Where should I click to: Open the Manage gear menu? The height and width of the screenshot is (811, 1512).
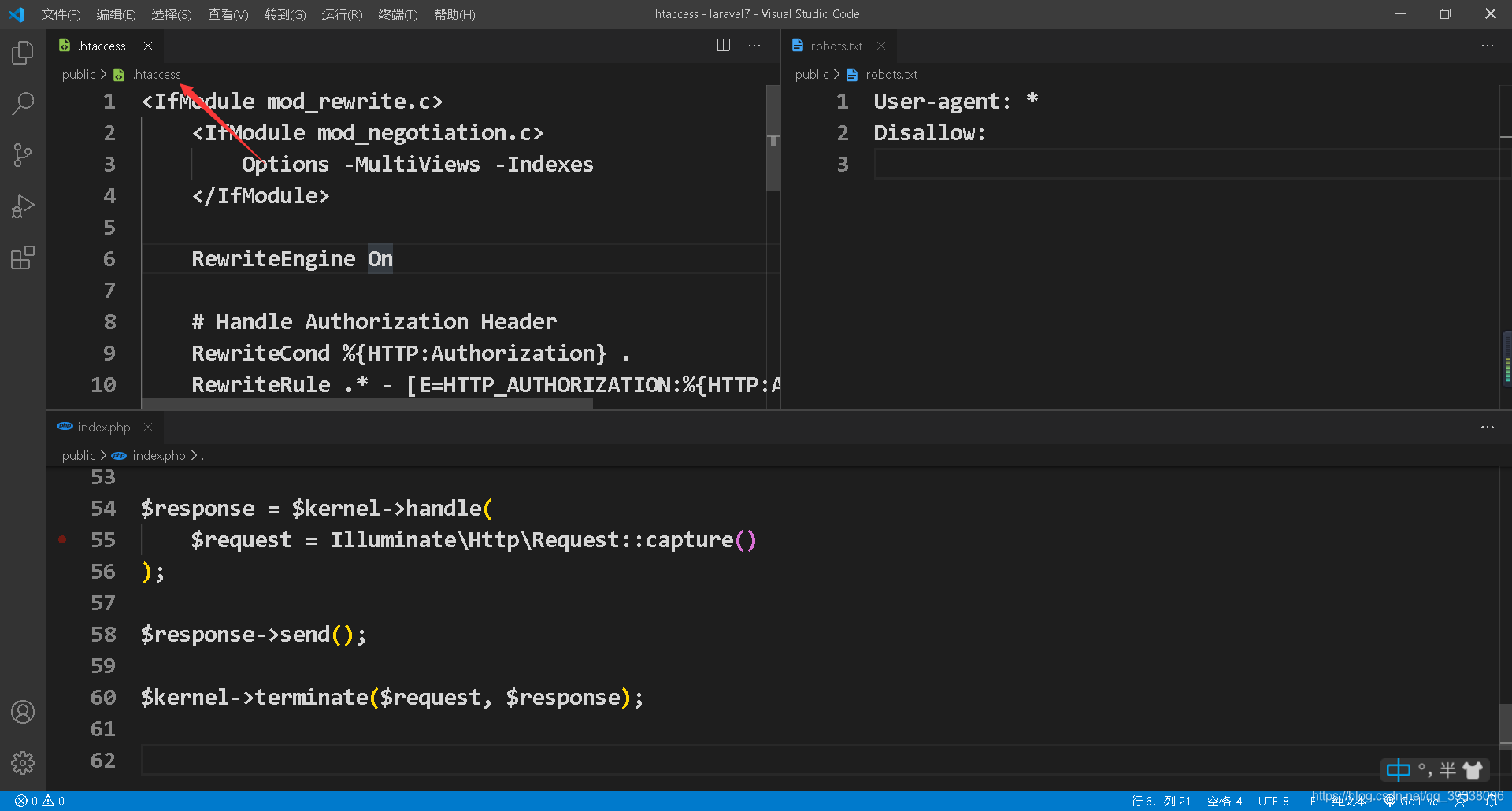23,762
